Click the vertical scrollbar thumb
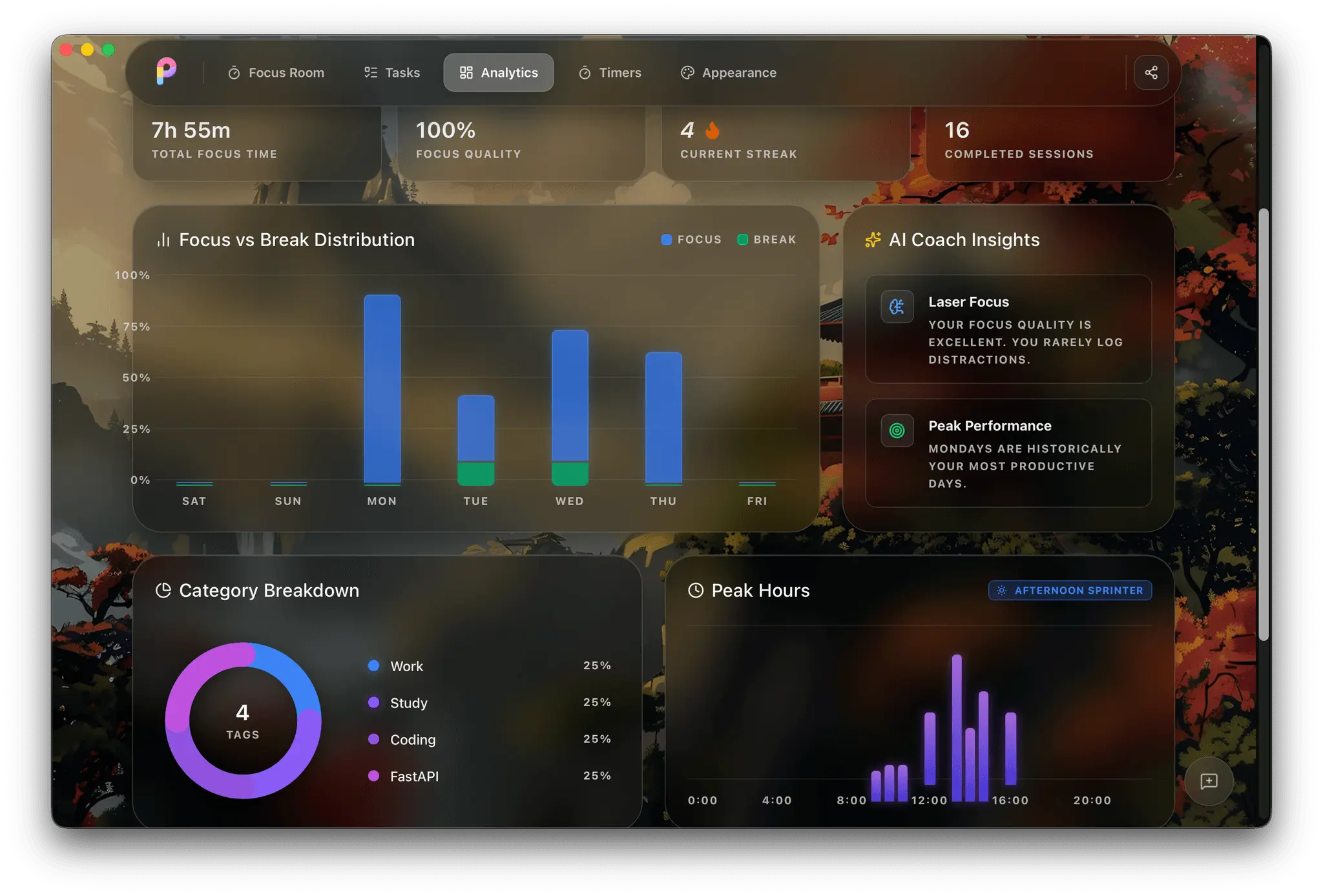The image size is (1323, 896). 1264,424
